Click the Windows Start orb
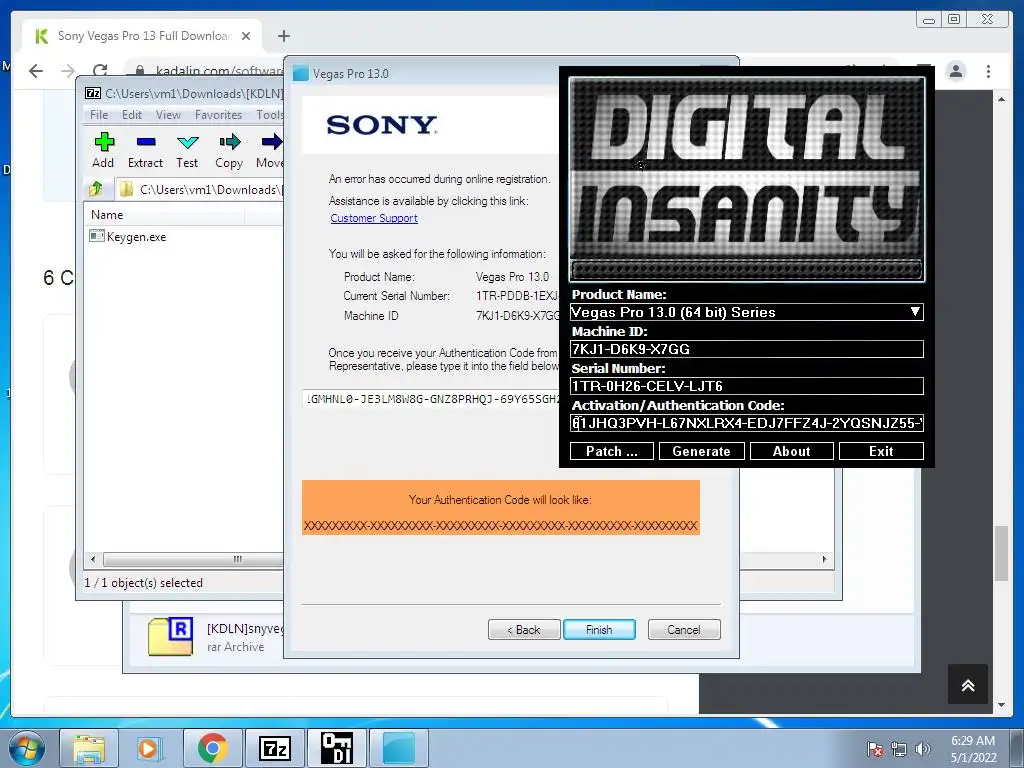 click(26, 748)
